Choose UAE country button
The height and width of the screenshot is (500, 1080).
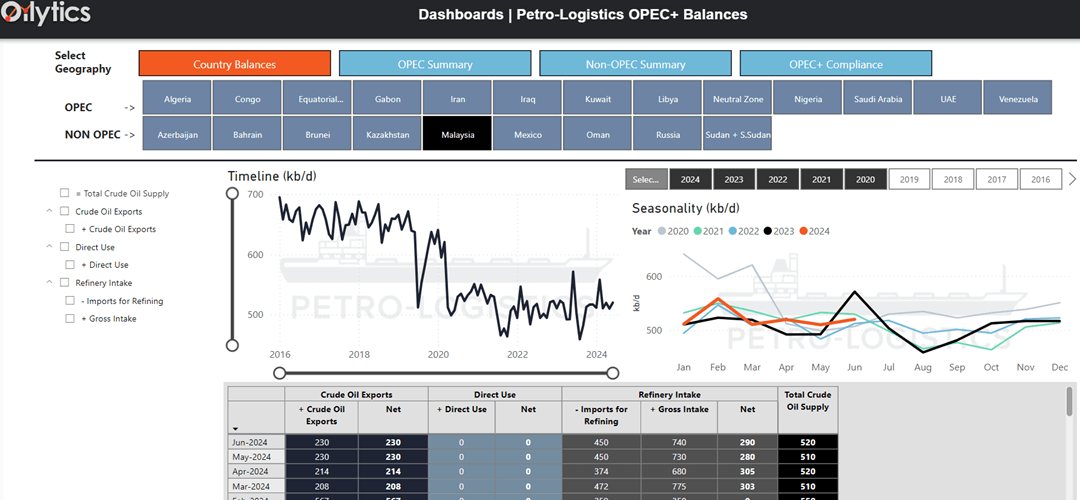coord(948,98)
